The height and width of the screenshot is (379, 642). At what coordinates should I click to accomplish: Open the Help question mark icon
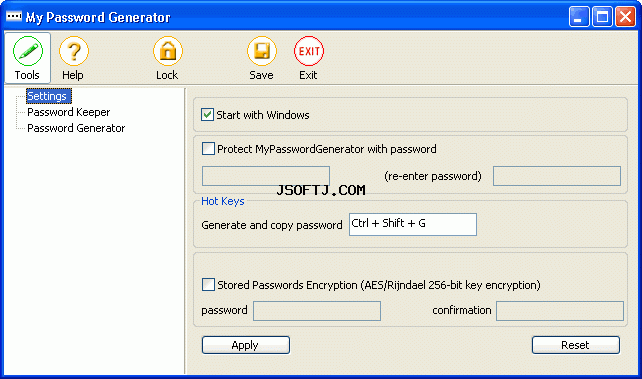(x=74, y=51)
